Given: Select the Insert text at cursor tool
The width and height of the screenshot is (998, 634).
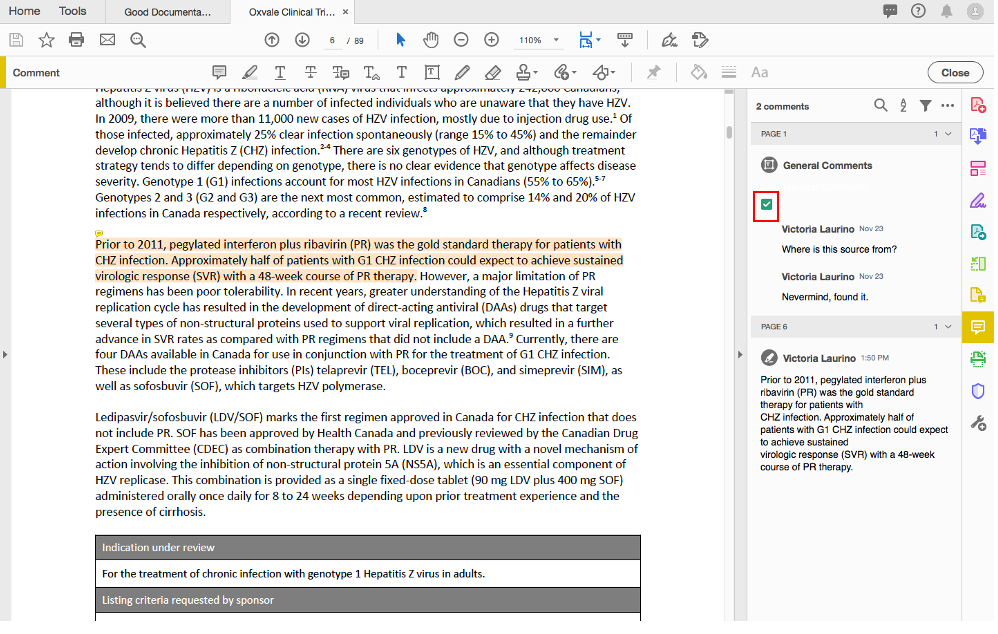Looking at the screenshot, I should tap(372, 73).
